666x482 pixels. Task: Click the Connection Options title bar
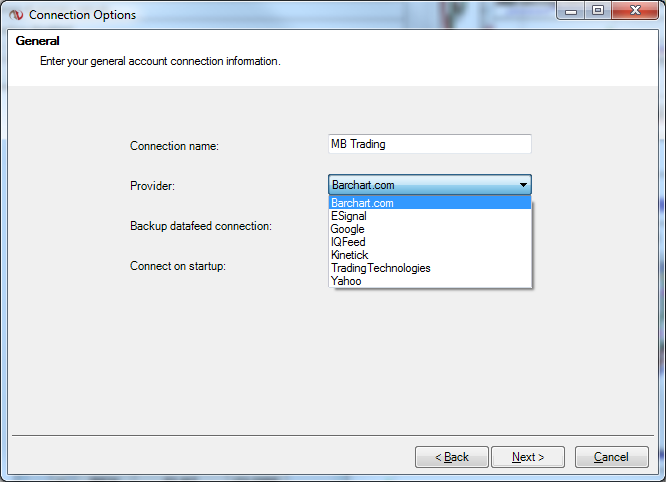click(x=300, y=14)
